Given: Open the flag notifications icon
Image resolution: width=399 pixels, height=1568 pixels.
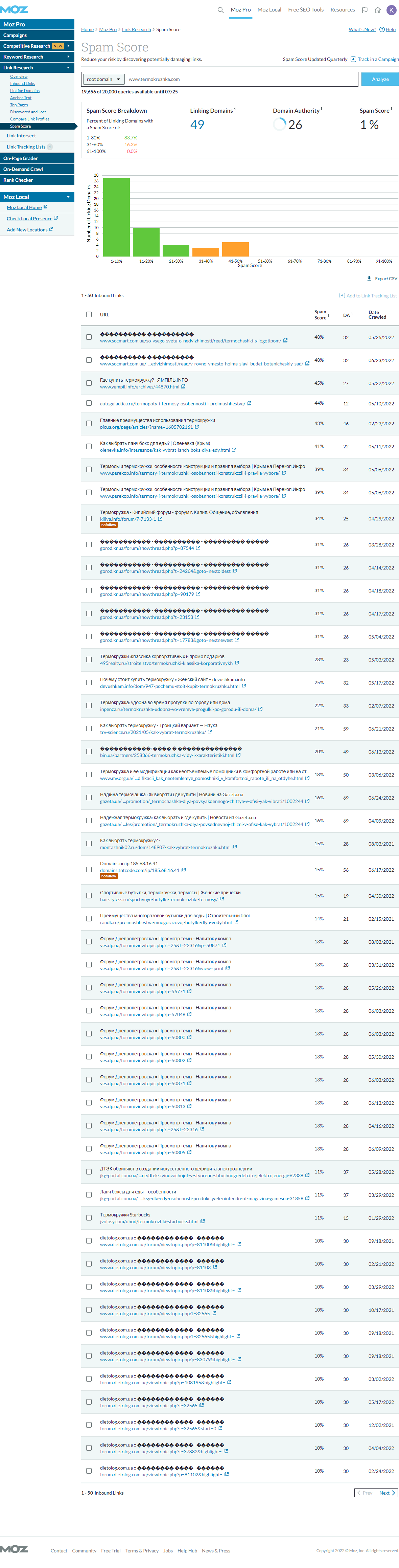Looking at the screenshot, I should pos(364,10).
